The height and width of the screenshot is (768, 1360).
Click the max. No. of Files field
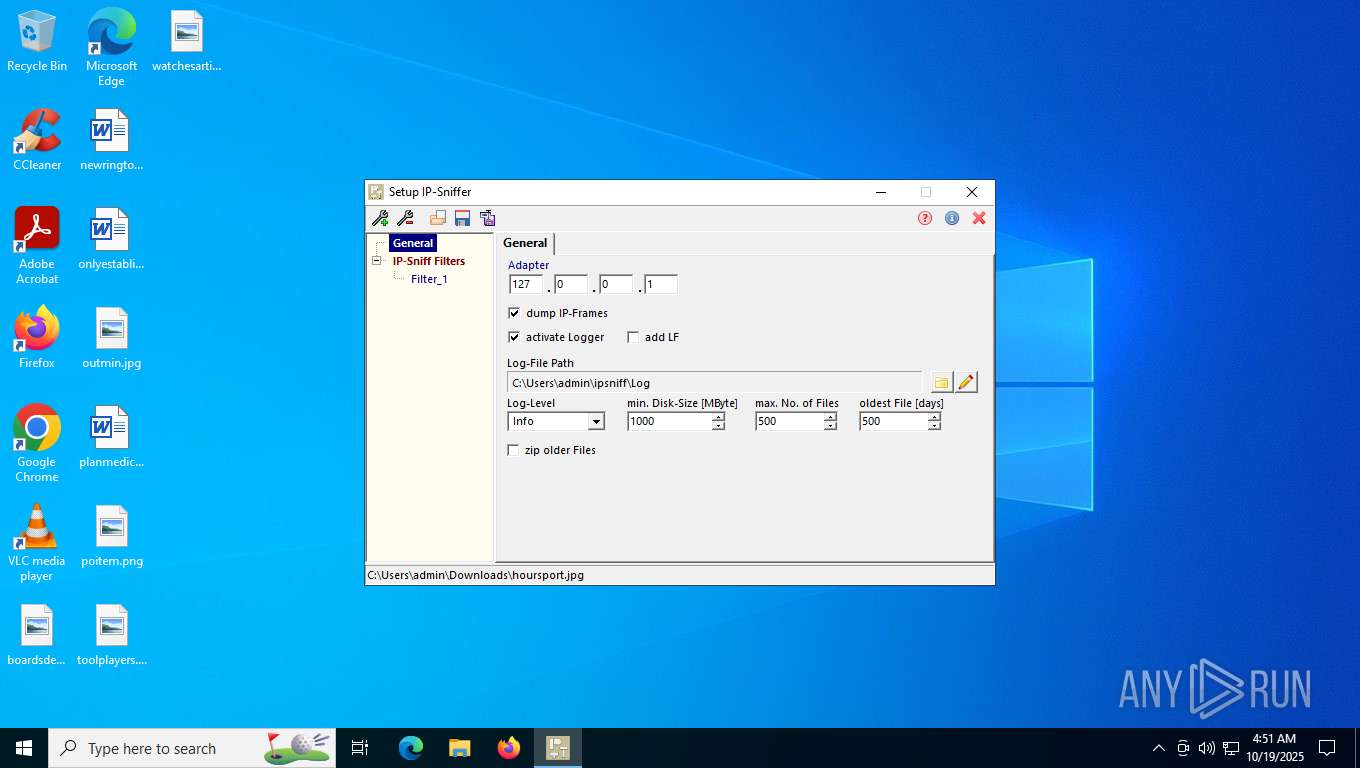coord(789,421)
